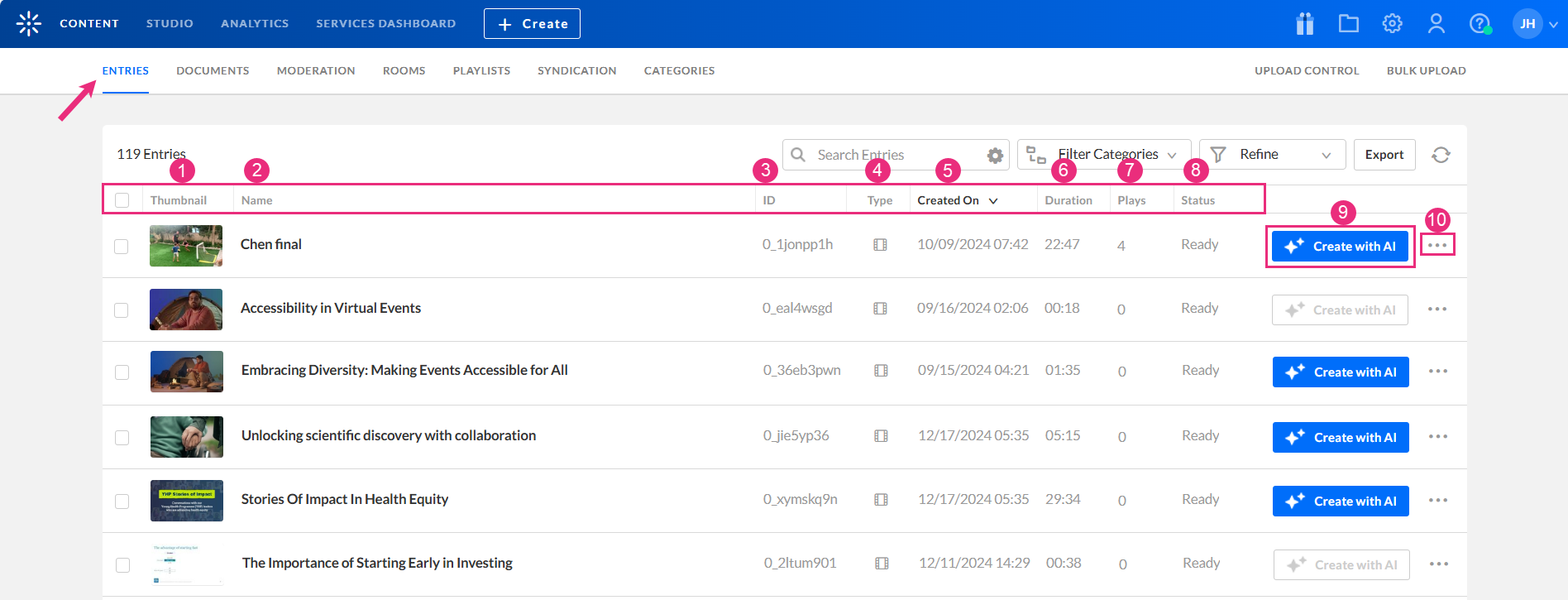This screenshot has height=600, width=1568.
Task: Click the user administration person icon
Action: (x=1437, y=24)
